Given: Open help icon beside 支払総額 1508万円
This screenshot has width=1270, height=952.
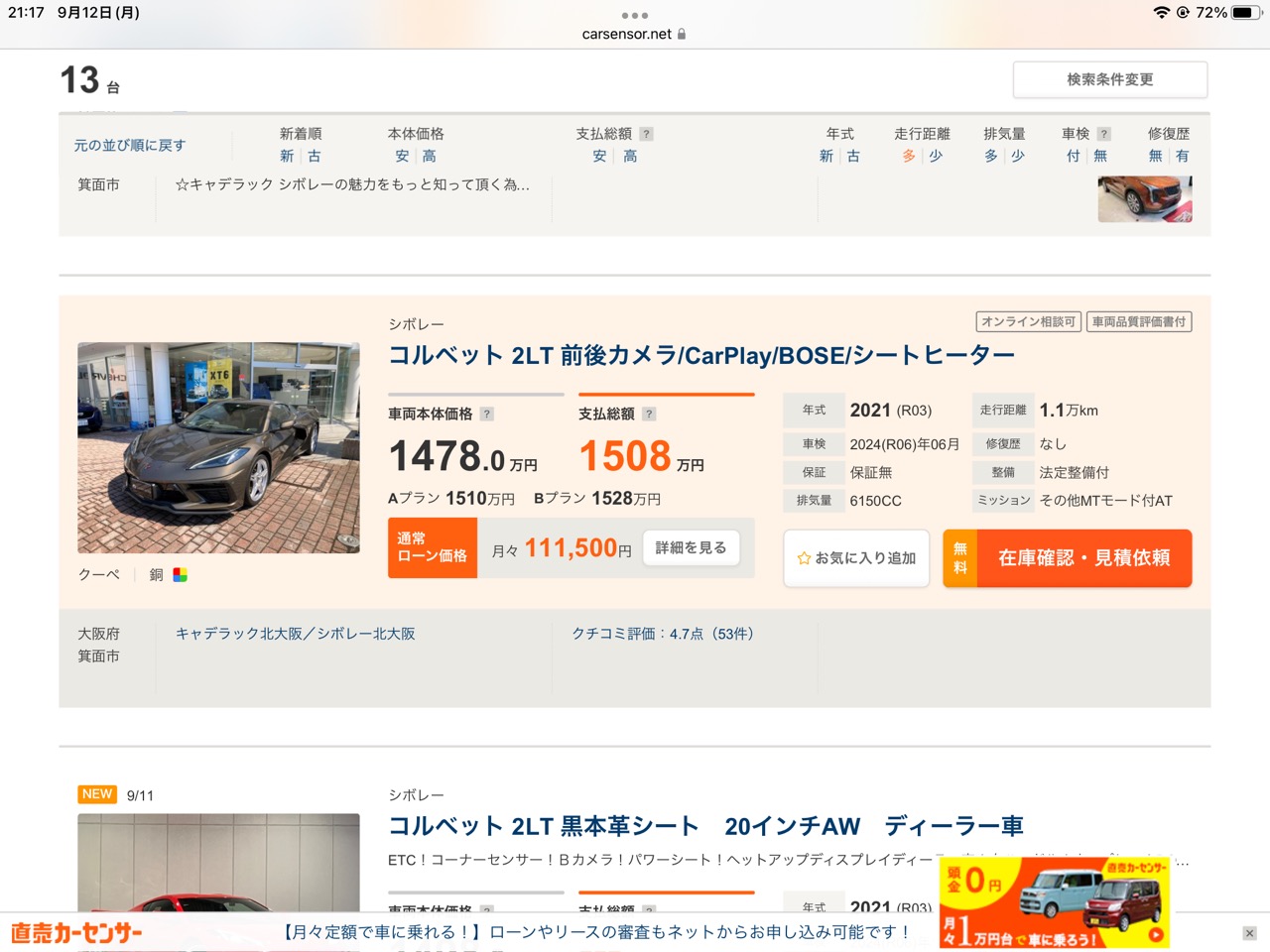Looking at the screenshot, I should (x=649, y=415).
